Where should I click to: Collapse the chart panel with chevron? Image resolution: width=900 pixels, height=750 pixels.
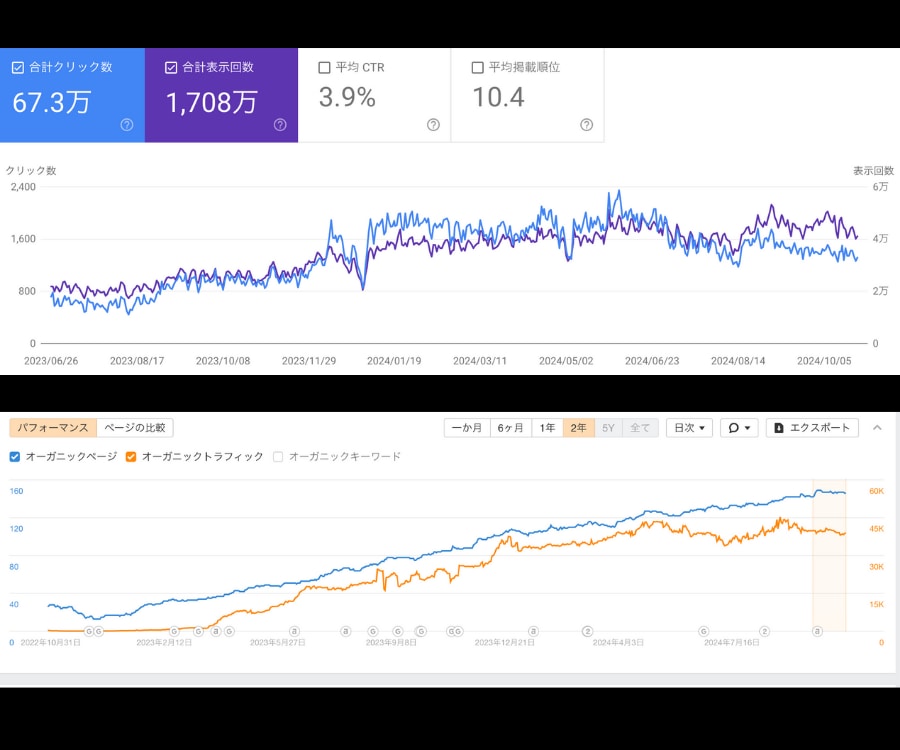(x=877, y=428)
